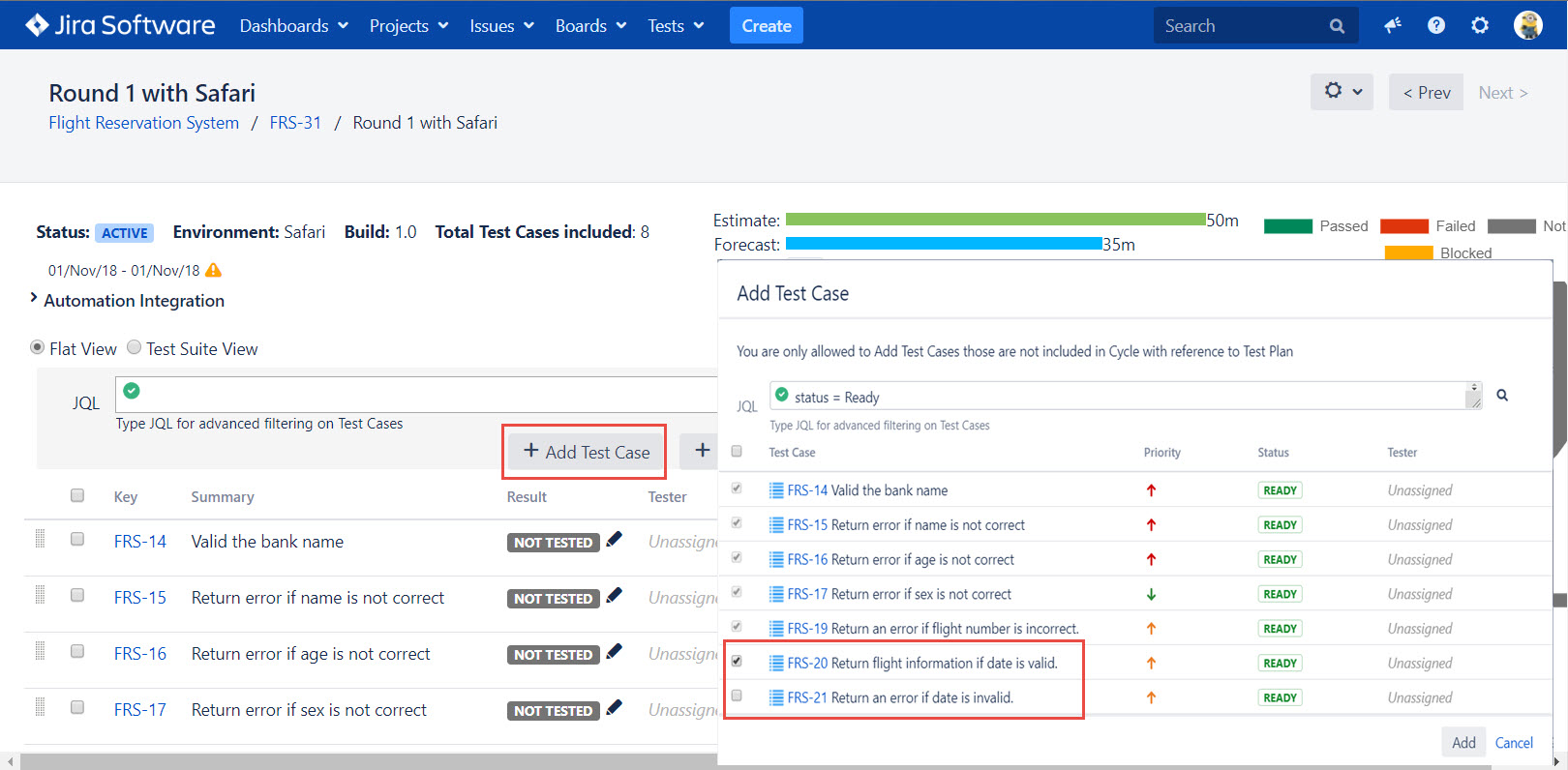Open the Boards dropdown menu
Image resolution: width=1568 pixels, height=770 pixels.
[x=590, y=26]
